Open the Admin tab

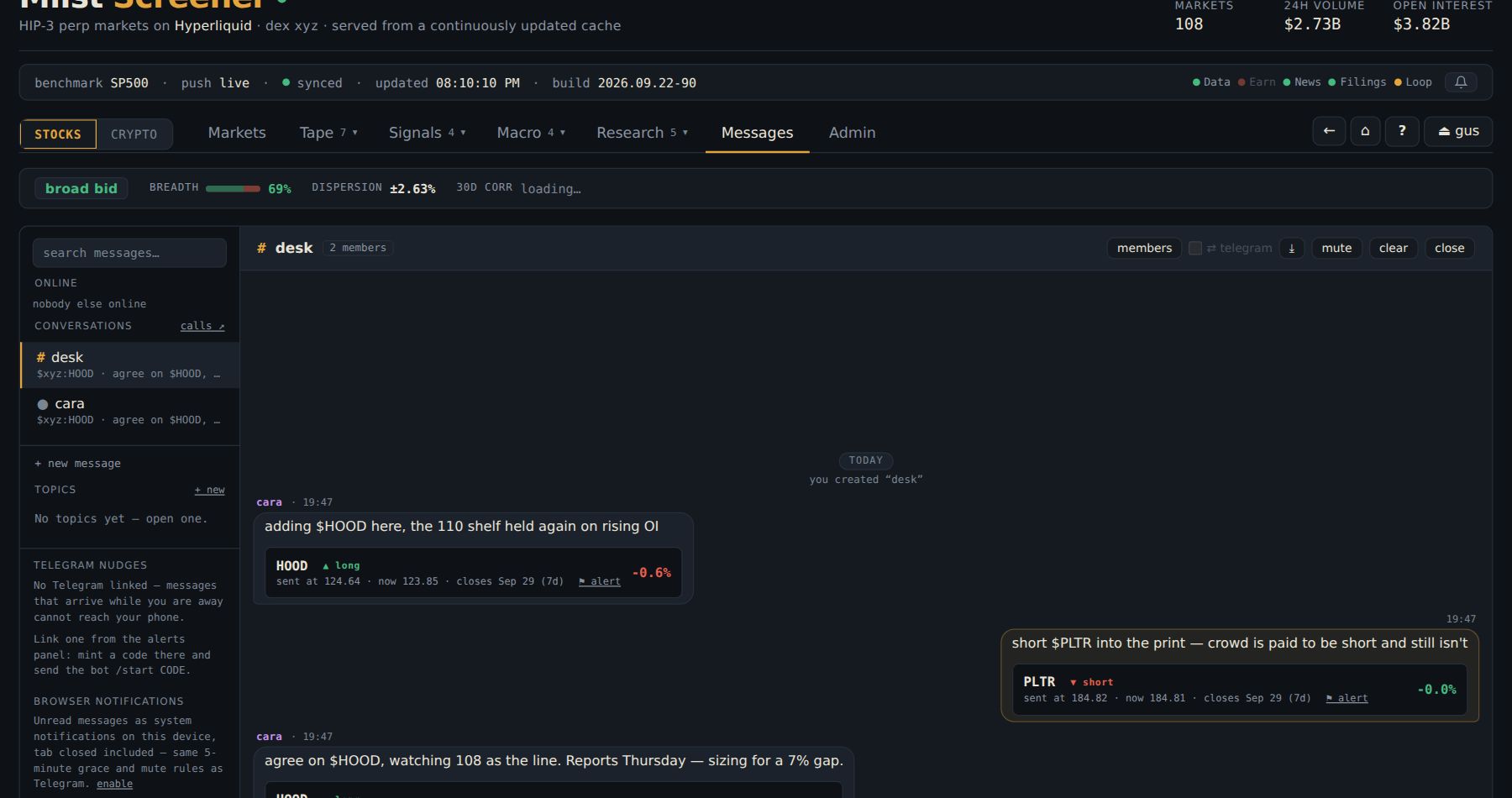[852, 133]
